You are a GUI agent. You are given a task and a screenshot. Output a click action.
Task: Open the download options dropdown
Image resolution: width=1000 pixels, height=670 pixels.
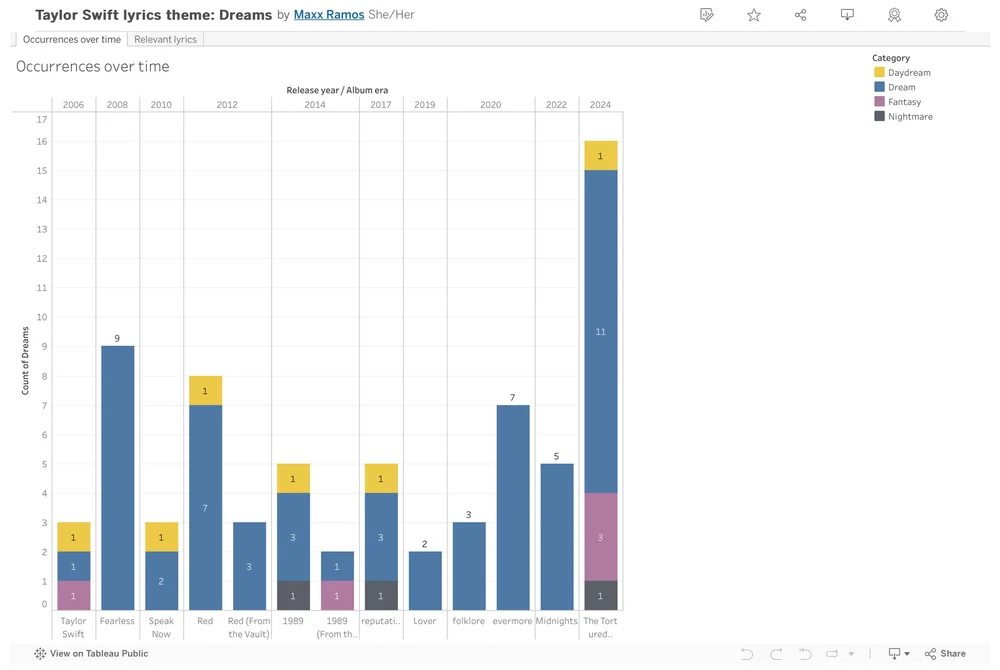tap(908, 653)
